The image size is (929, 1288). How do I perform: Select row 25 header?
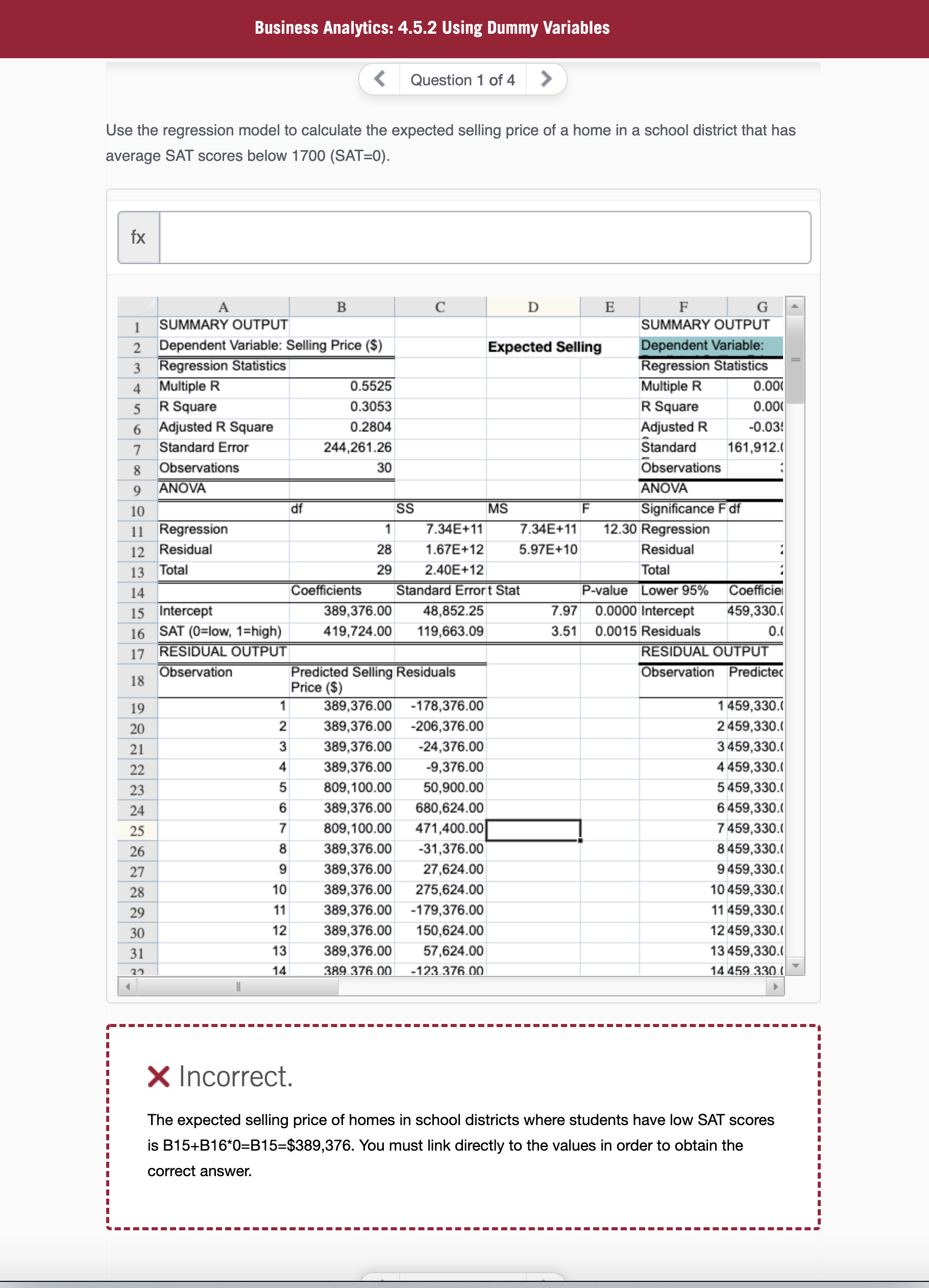coord(137,831)
